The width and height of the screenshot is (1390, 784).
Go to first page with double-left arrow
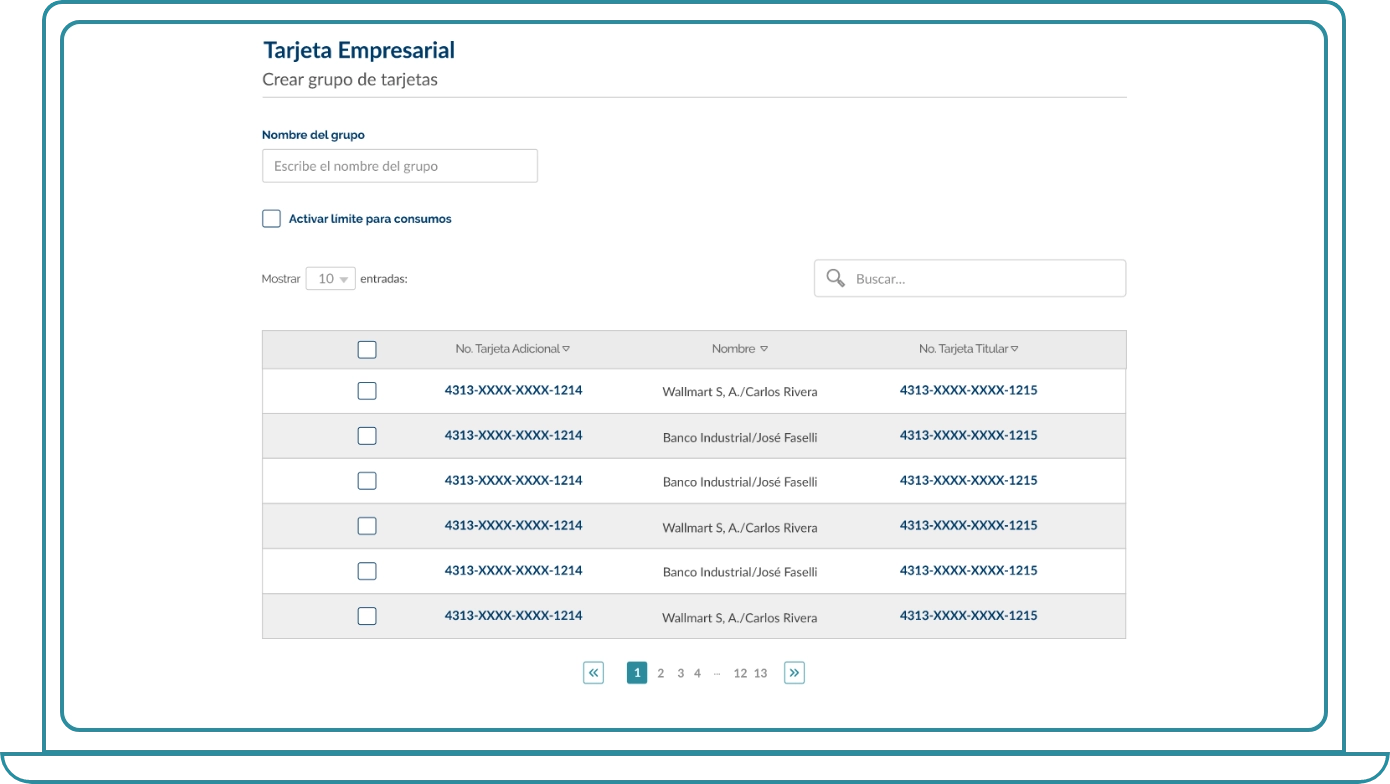[594, 673]
